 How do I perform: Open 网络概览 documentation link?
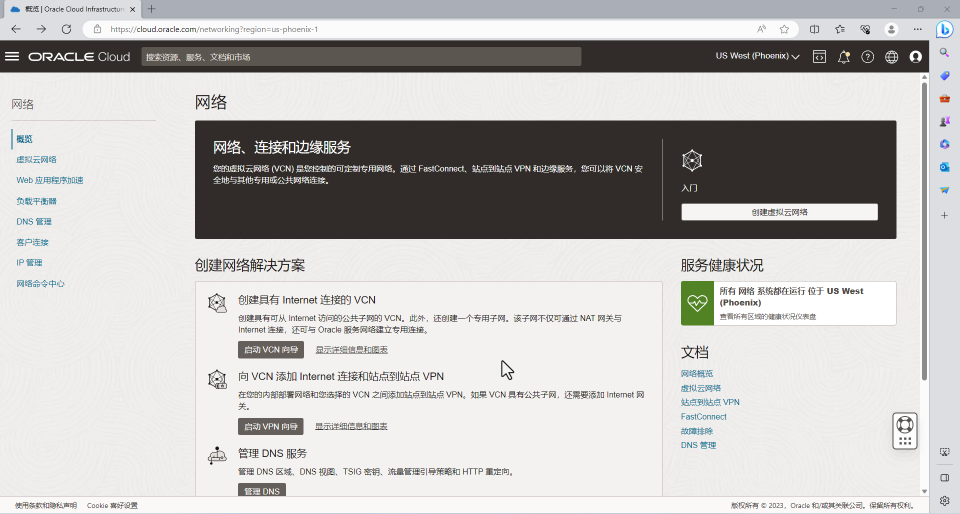(697, 373)
